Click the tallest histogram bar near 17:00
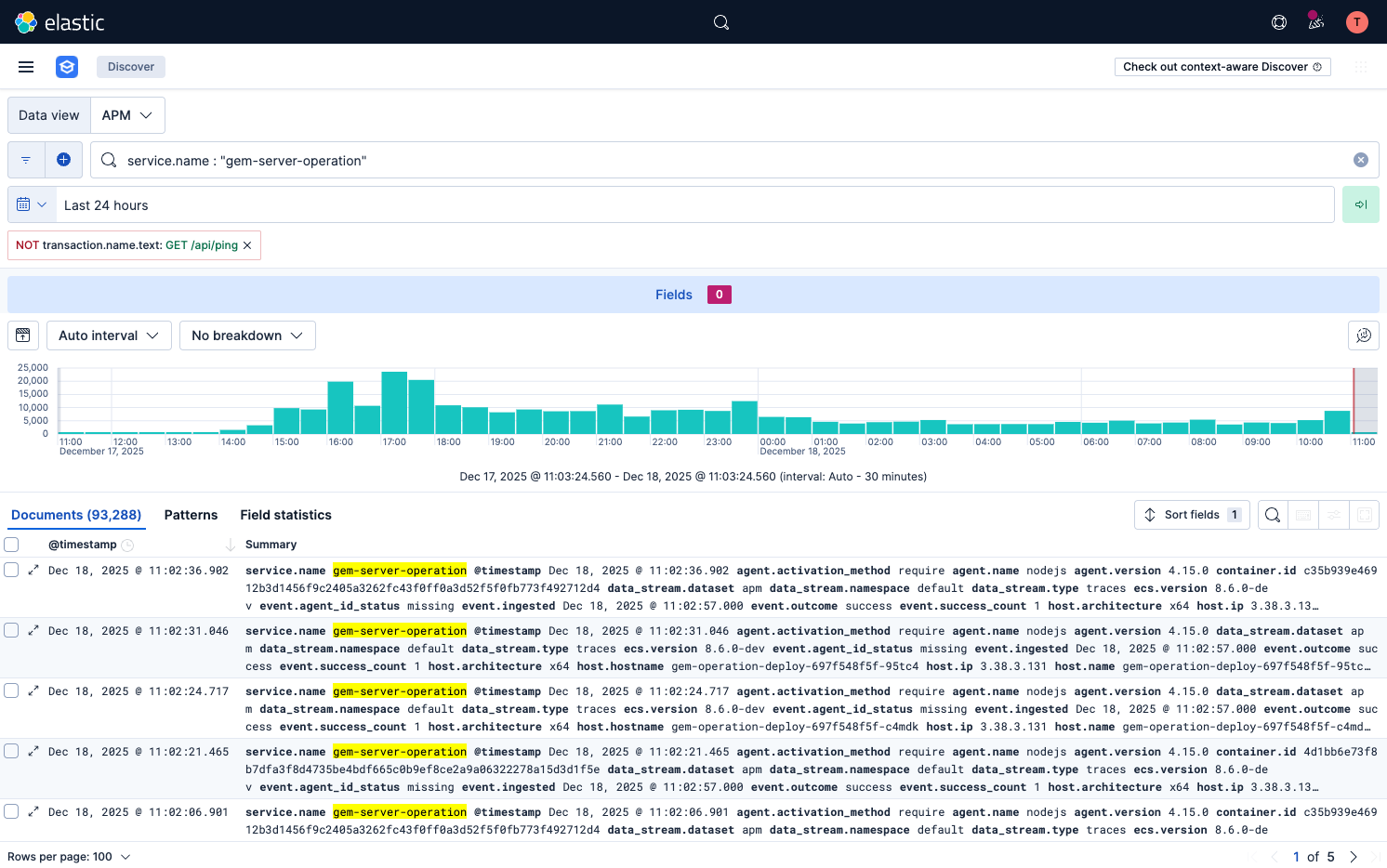Image resolution: width=1387 pixels, height=868 pixels. click(x=394, y=402)
